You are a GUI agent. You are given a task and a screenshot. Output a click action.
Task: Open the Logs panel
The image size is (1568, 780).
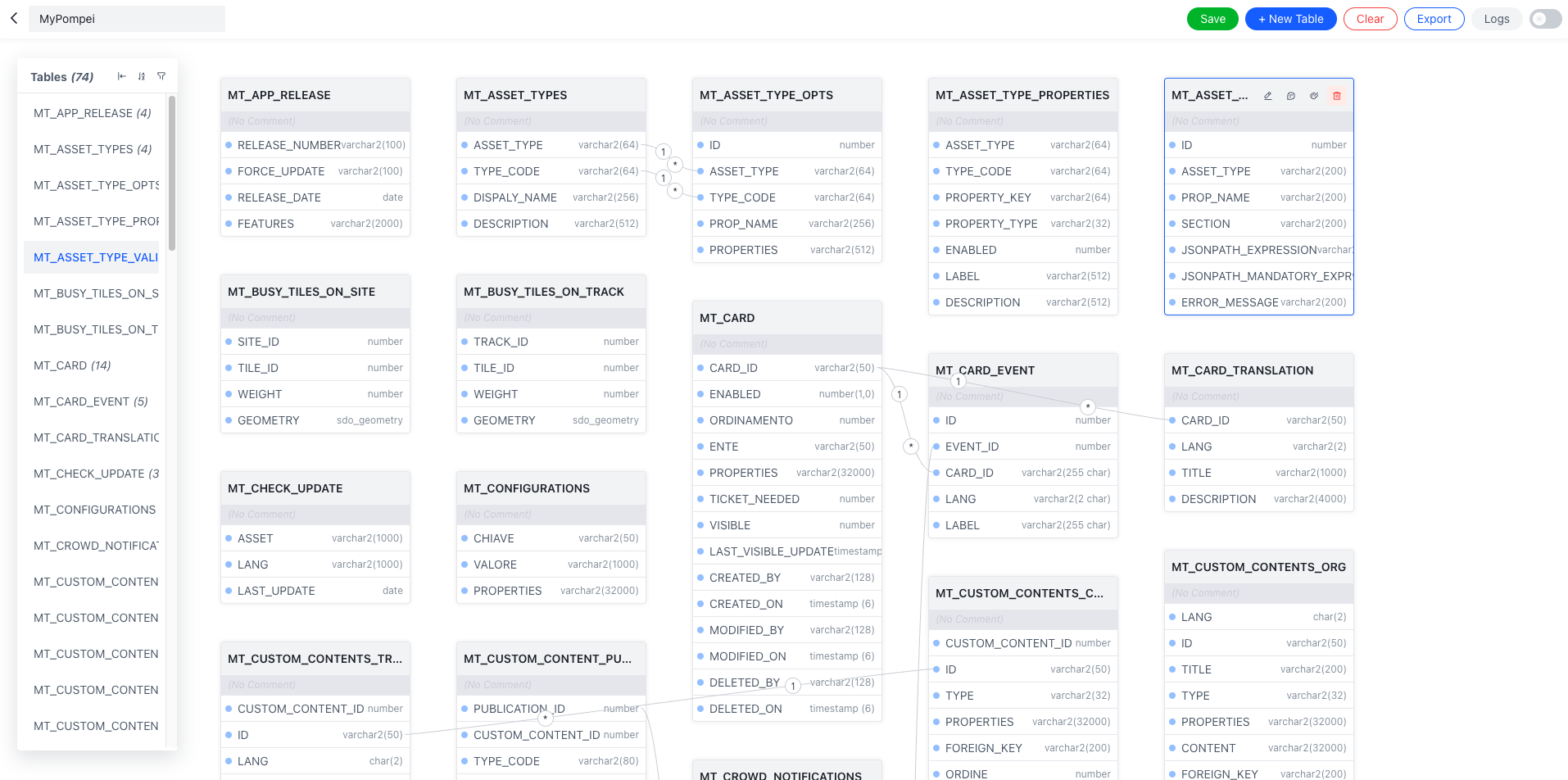click(x=1497, y=18)
